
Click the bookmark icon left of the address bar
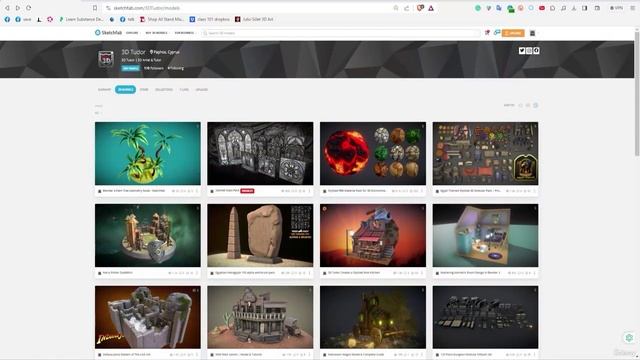coord(95,8)
